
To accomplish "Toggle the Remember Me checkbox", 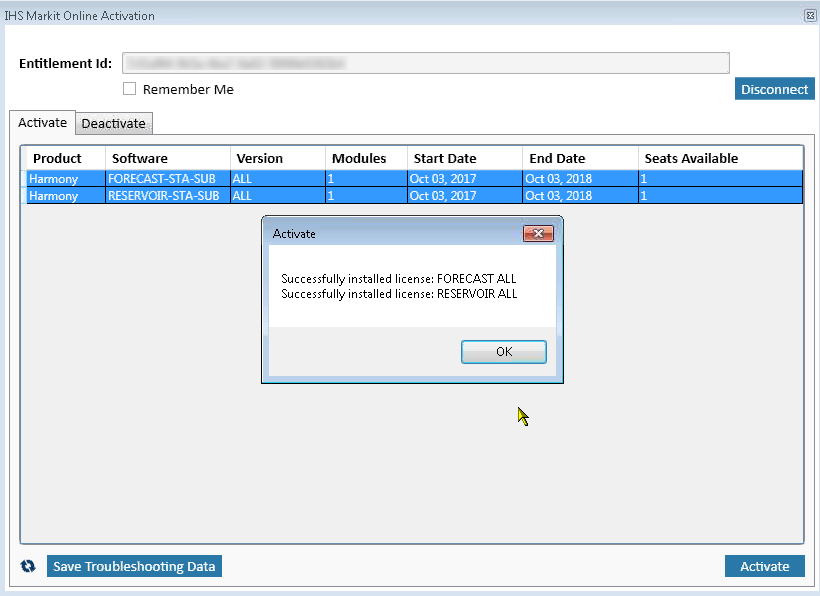I will point(129,89).
